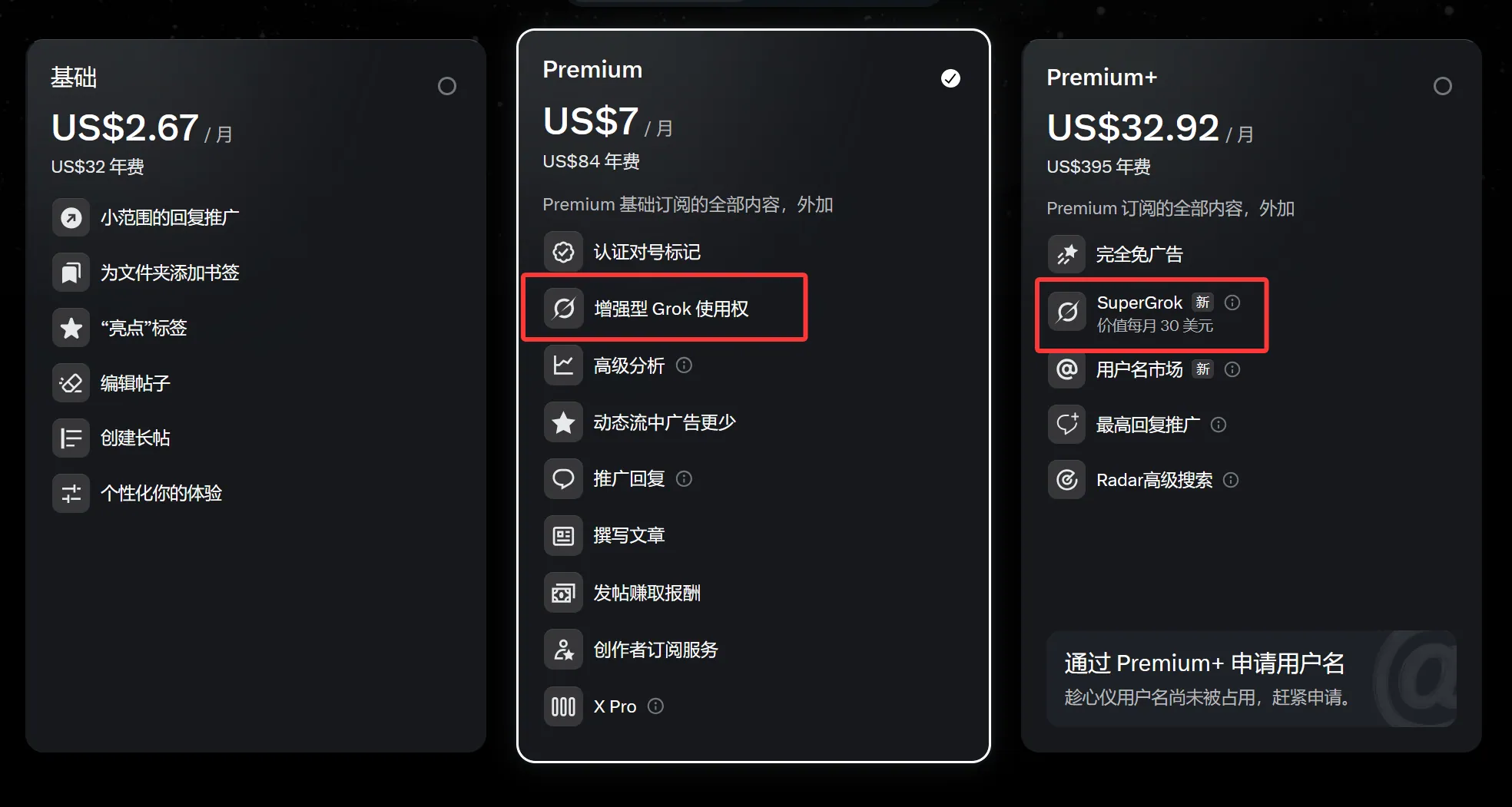Click the 认证对号标记 verification badge icon
This screenshot has width=1512, height=807.
[563, 251]
